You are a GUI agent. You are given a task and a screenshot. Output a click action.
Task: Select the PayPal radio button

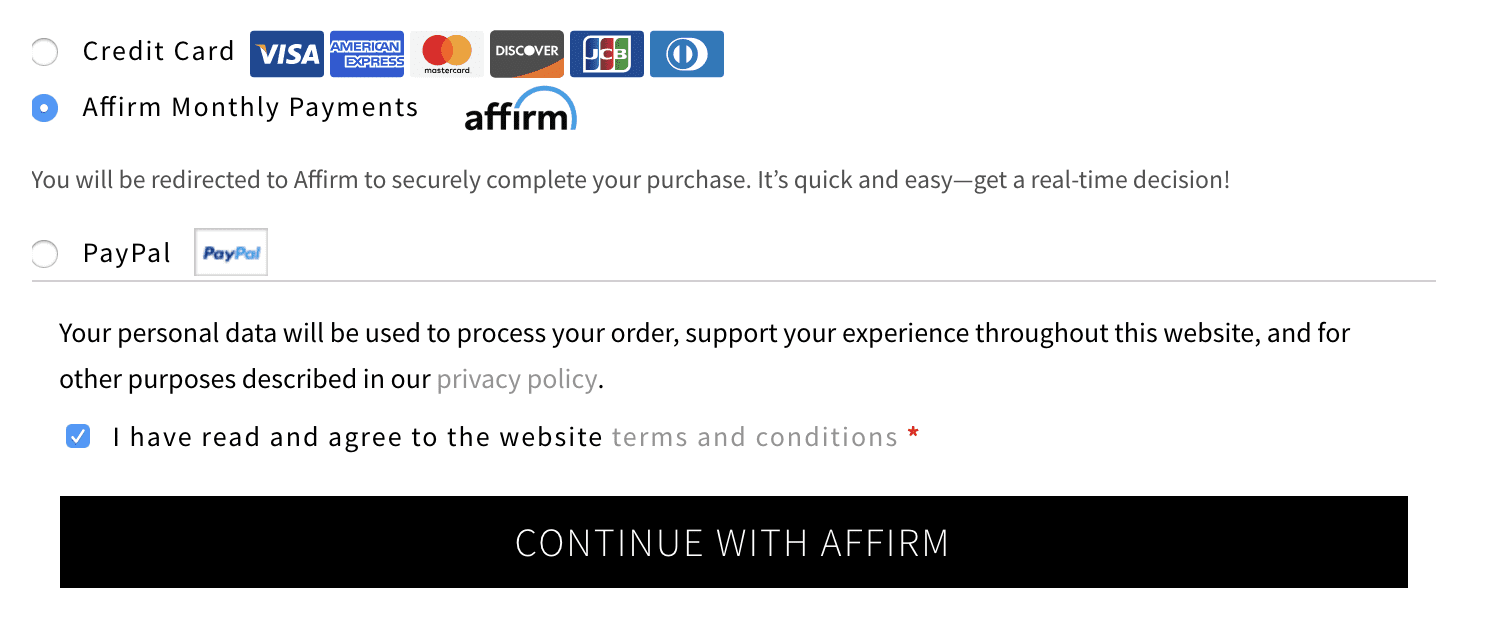[x=45, y=254]
